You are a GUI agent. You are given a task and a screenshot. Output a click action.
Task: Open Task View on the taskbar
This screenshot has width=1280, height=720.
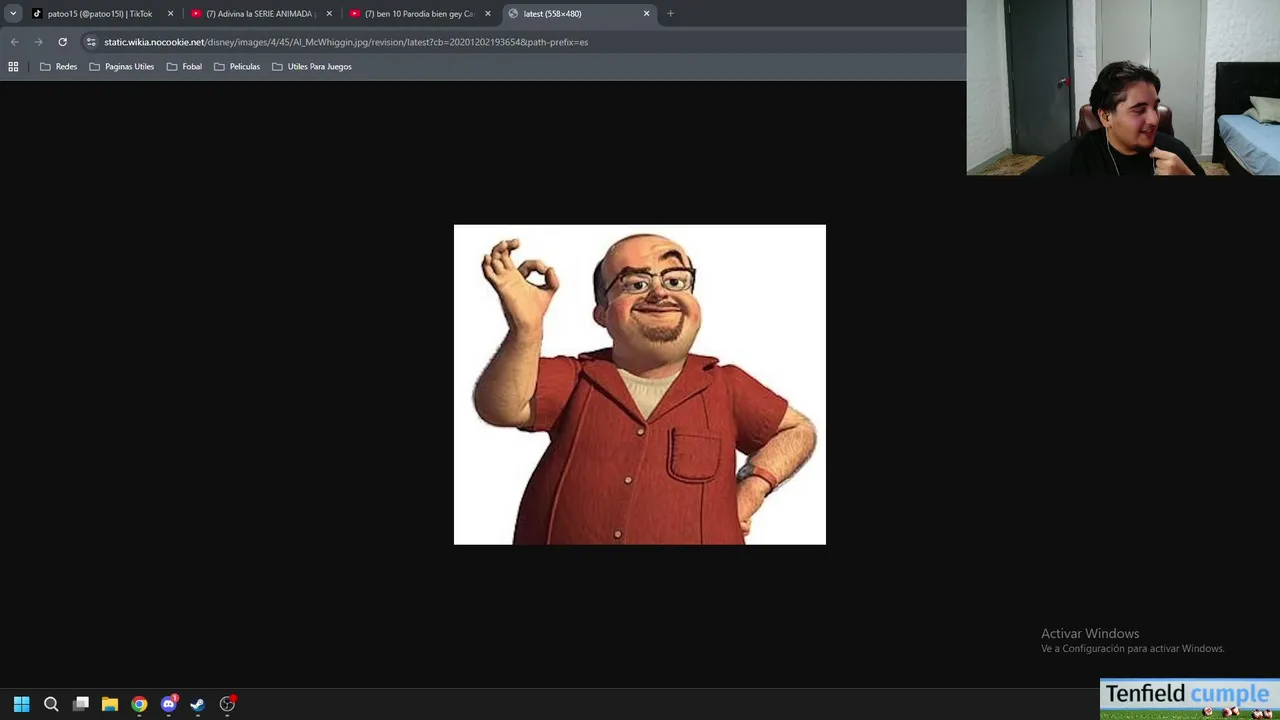point(81,704)
